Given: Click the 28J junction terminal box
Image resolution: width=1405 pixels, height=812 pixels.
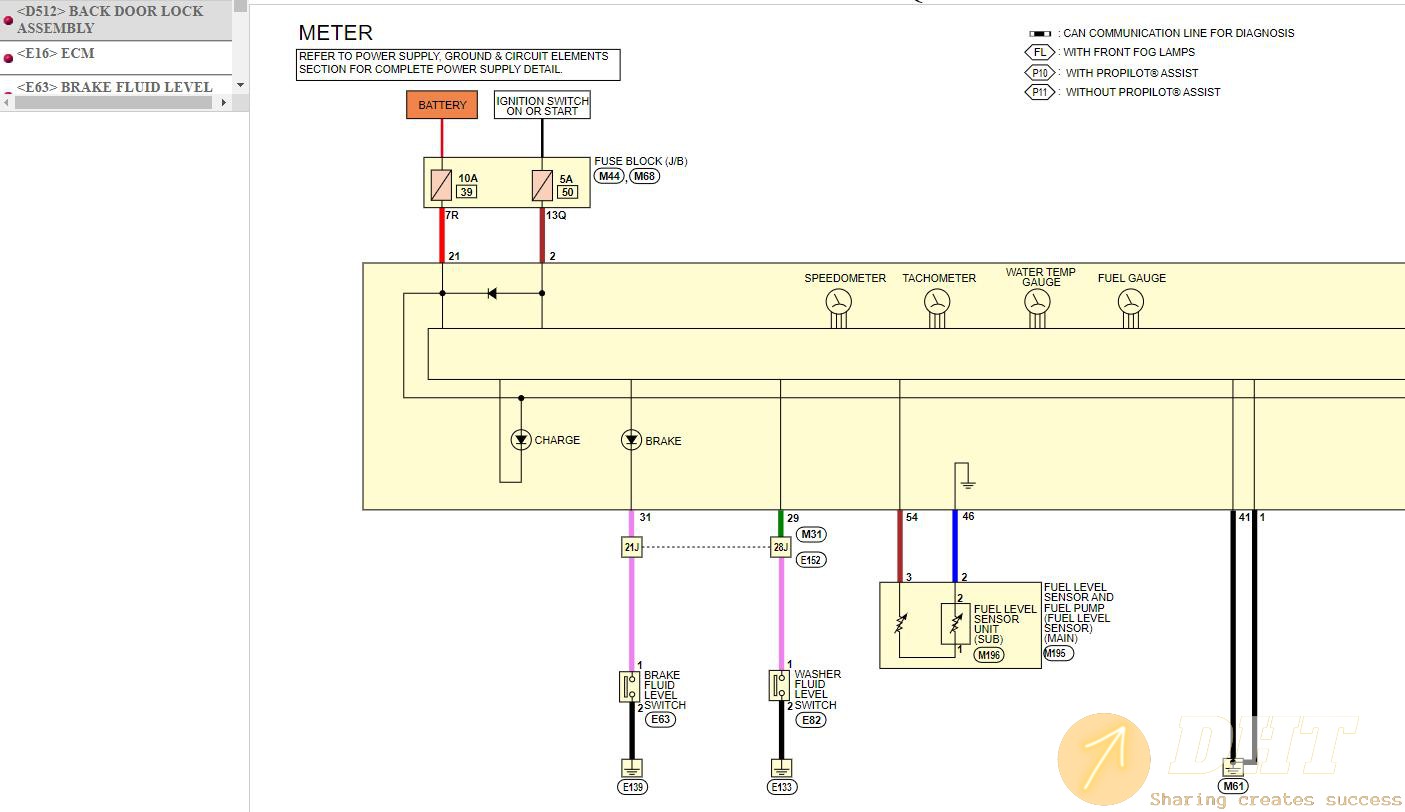Looking at the screenshot, I should click(781, 547).
